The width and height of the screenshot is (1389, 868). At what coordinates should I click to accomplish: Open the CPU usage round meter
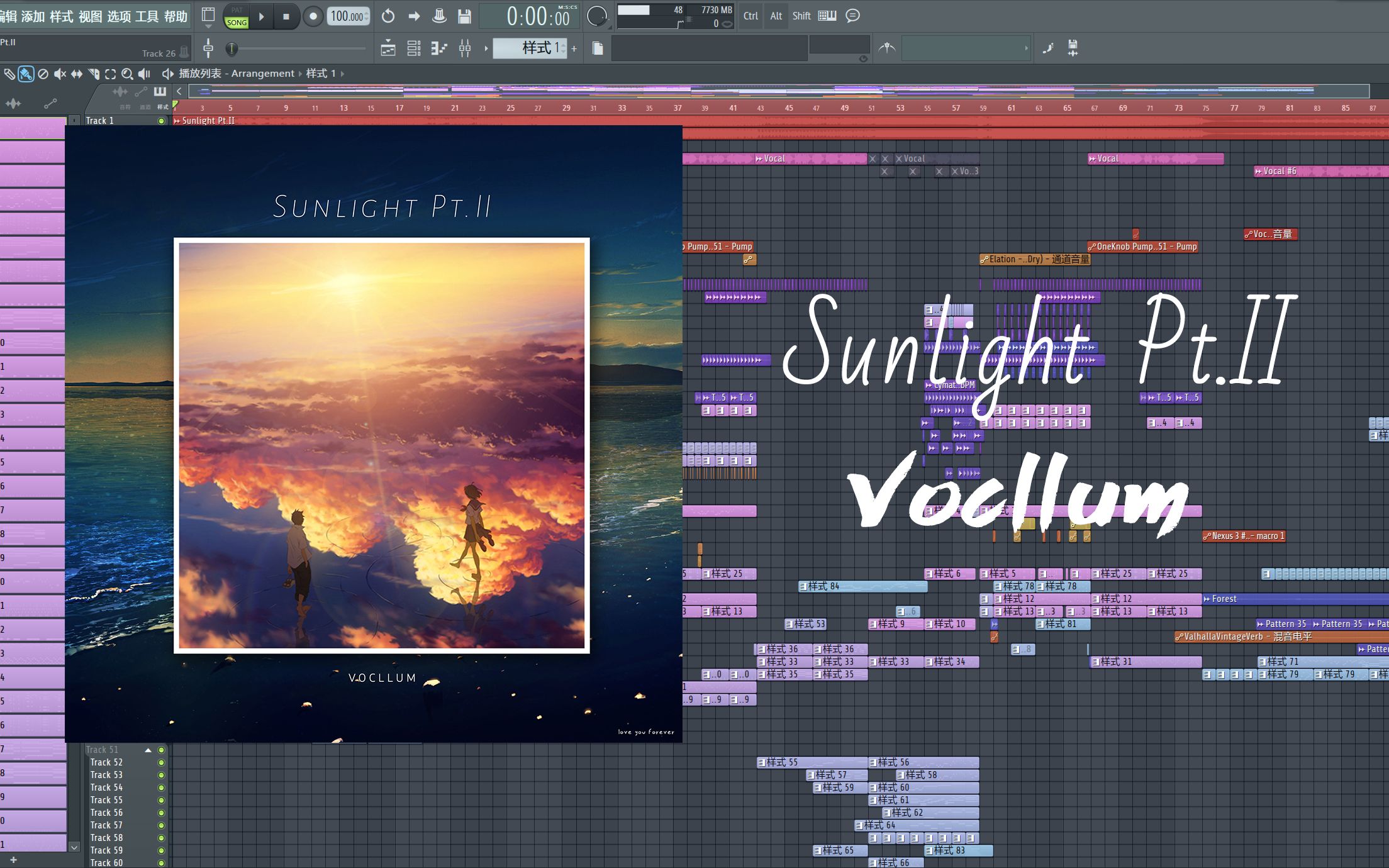pos(597,16)
